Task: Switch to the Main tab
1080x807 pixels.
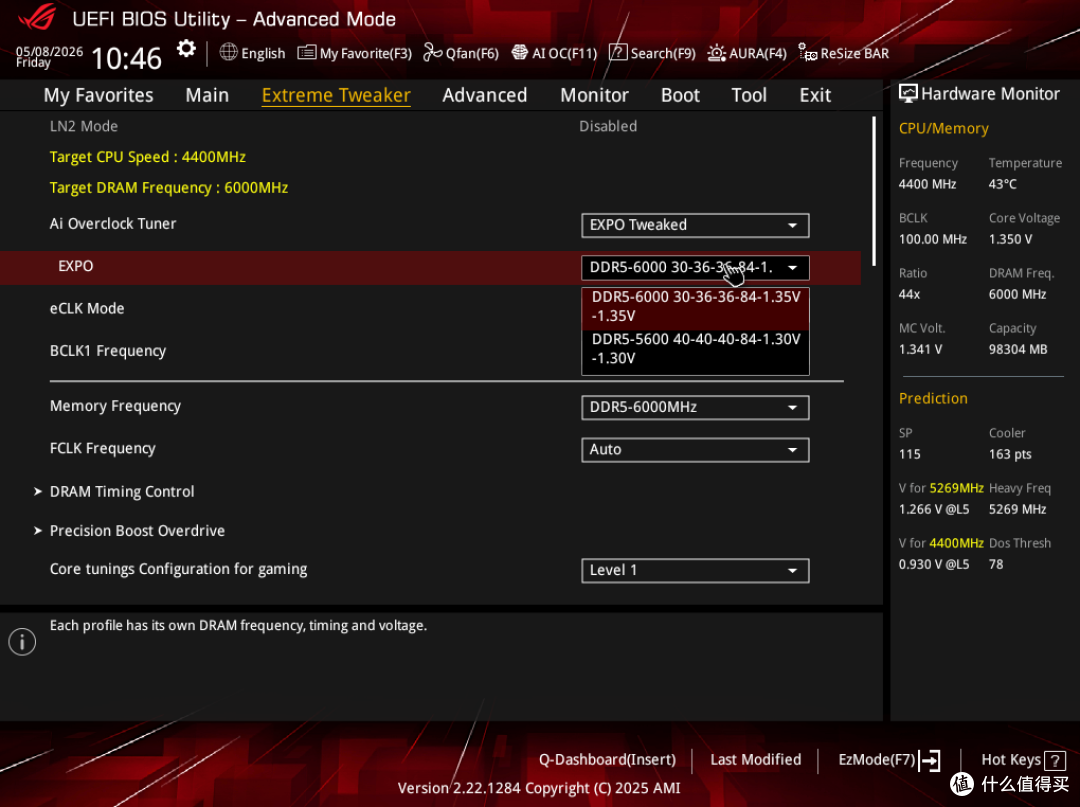Action: click(207, 95)
